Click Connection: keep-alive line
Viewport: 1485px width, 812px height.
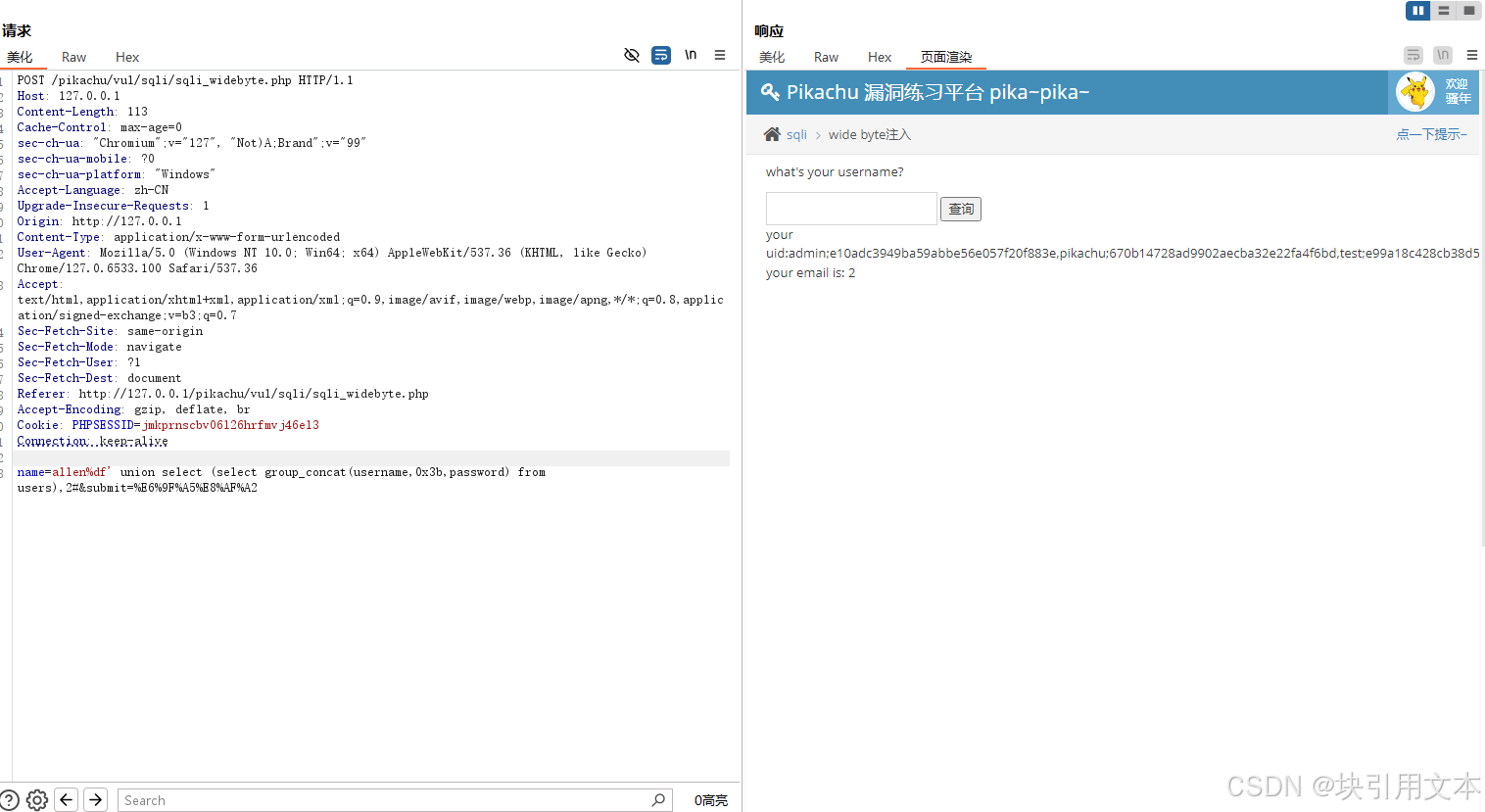click(92, 441)
